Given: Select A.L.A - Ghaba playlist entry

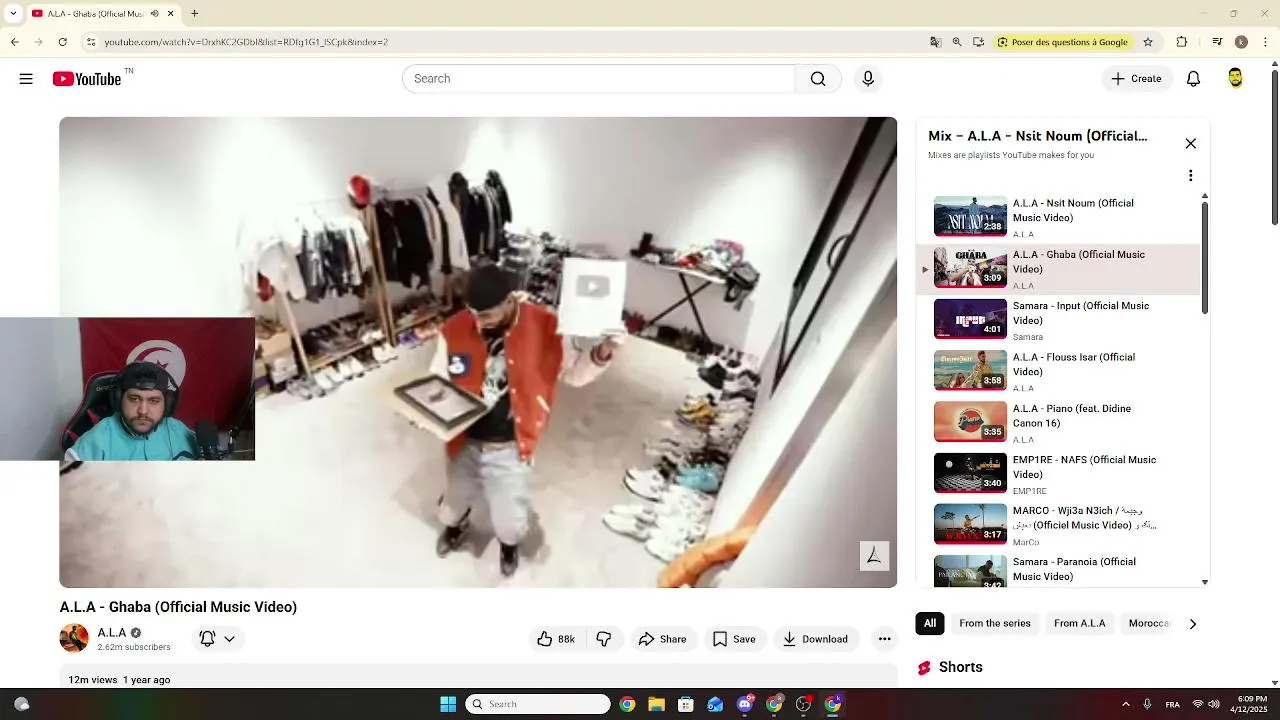Looking at the screenshot, I should point(1058,269).
